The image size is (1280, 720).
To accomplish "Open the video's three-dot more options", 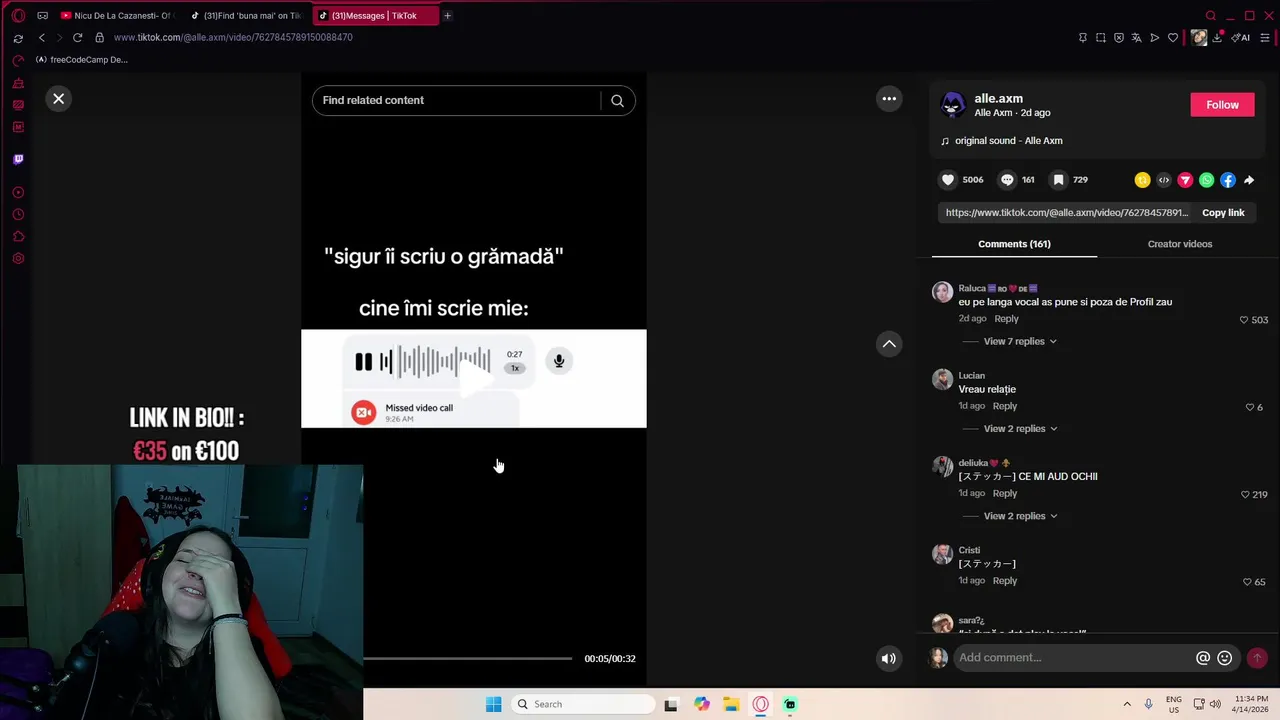I will [x=888, y=98].
